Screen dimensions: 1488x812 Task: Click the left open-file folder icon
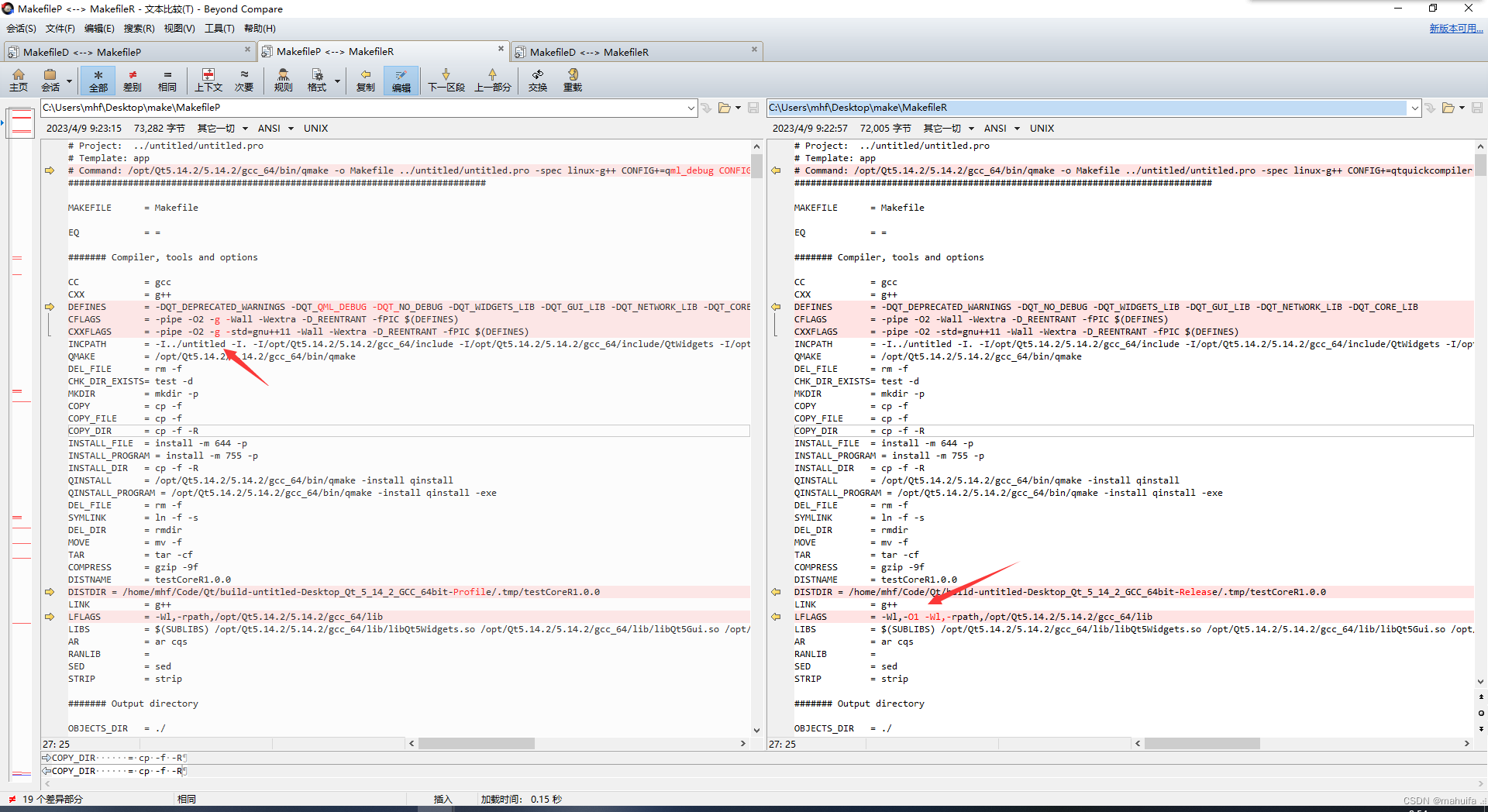(x=725, y=108)
